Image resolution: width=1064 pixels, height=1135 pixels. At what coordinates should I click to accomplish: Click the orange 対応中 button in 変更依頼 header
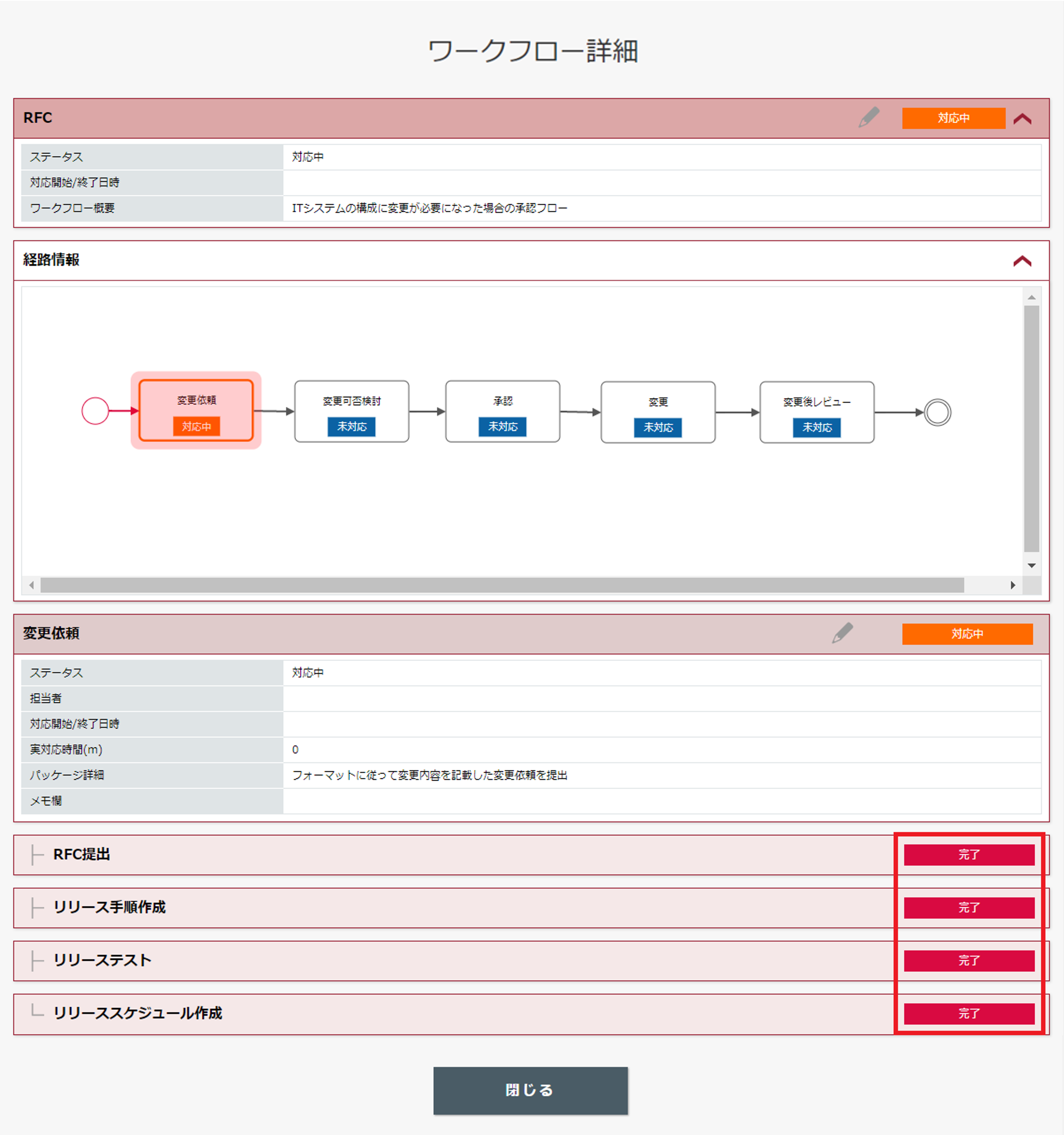tap(968, 634)
